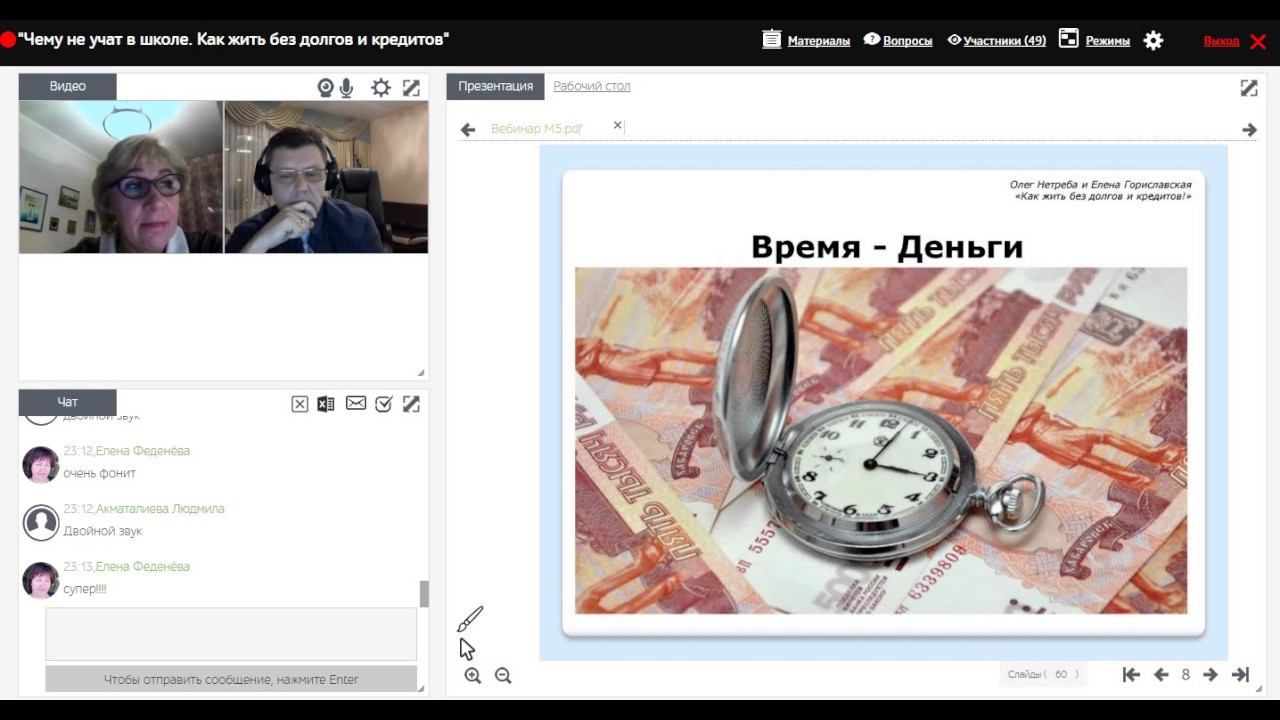Export chat to Excel icon

pos(326,404)
